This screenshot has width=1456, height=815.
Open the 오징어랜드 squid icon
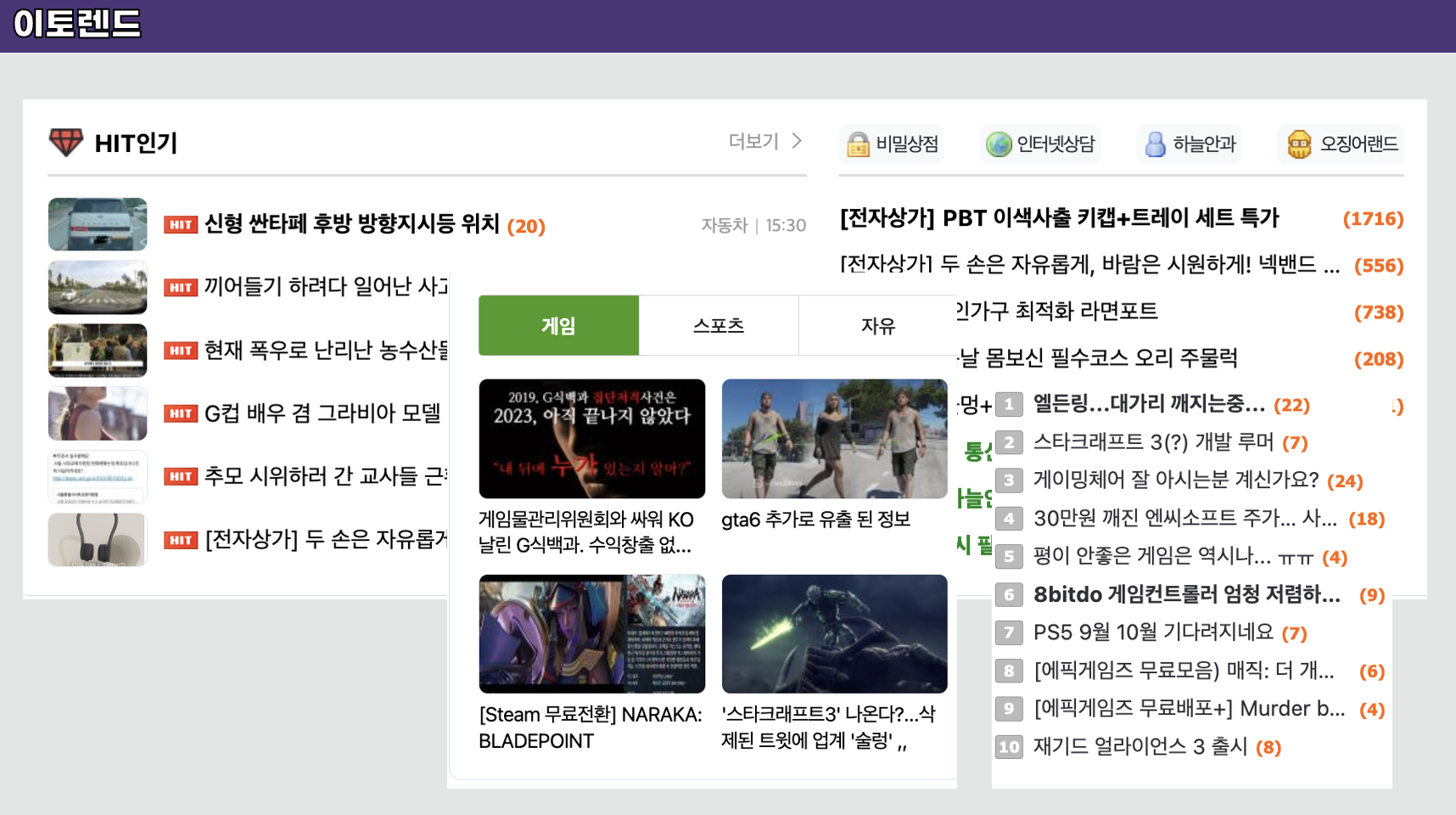coord(1296,144)
